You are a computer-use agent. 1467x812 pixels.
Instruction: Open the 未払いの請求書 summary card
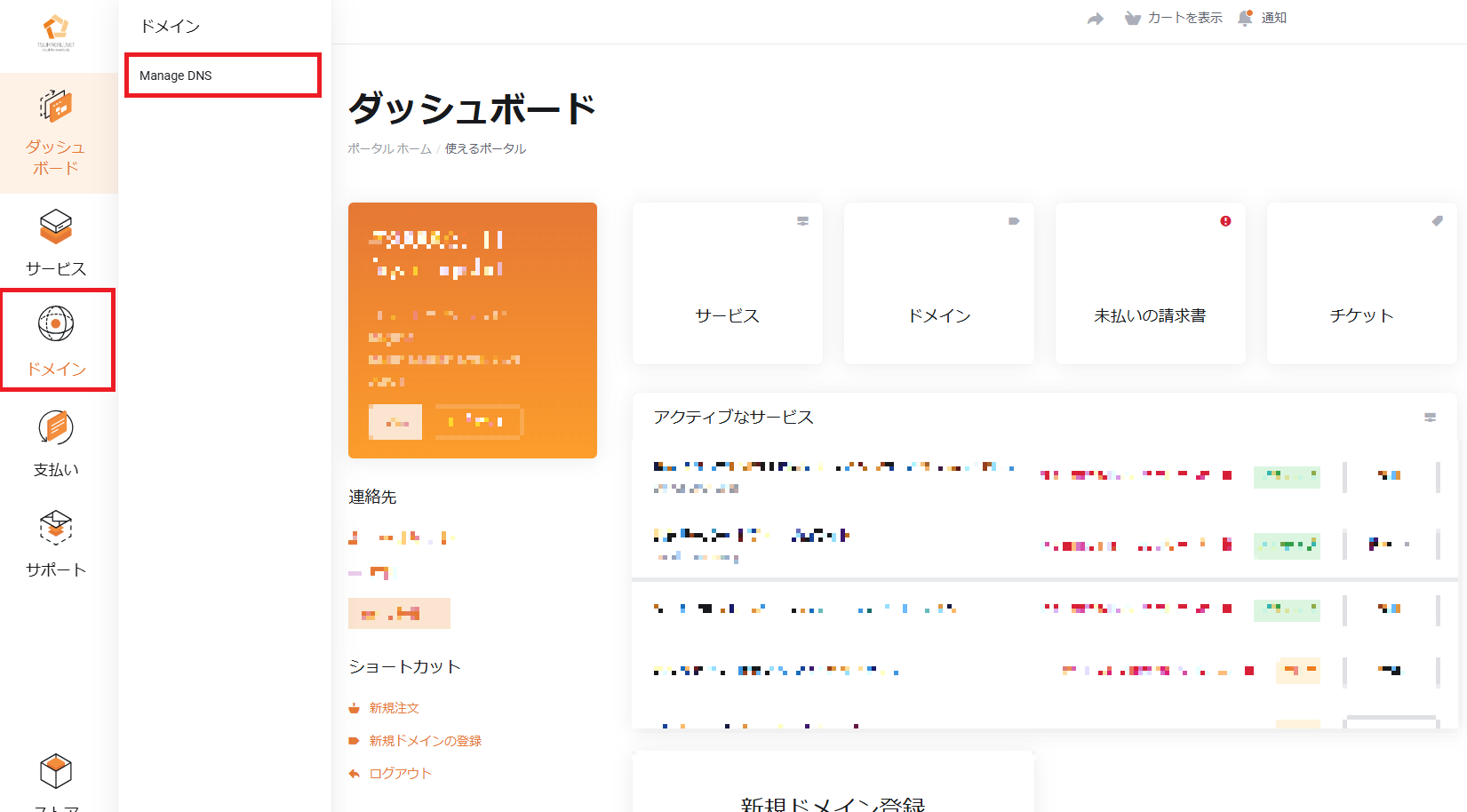[x=1150, y=283]
